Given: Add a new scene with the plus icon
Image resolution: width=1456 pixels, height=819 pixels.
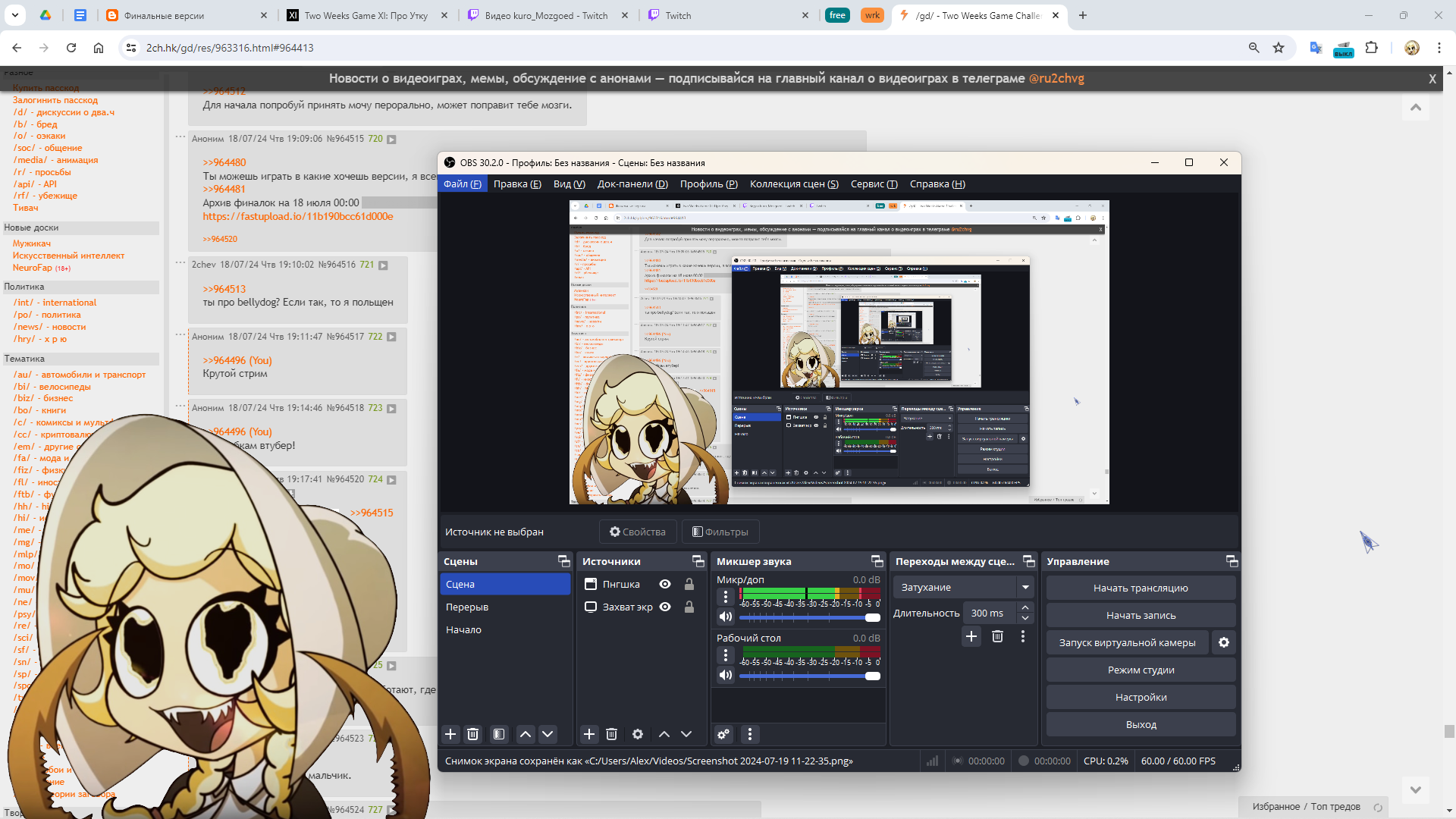Looking at the screenshot, I should coord(450,734).
